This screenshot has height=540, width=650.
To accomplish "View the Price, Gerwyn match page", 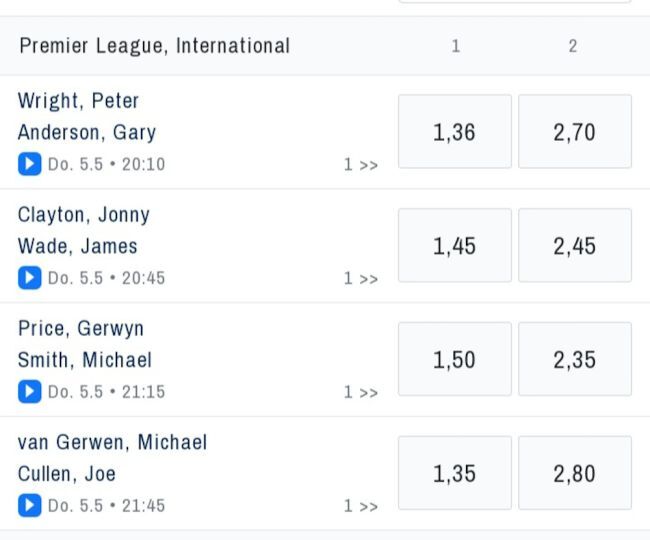I will coord(81,329).
